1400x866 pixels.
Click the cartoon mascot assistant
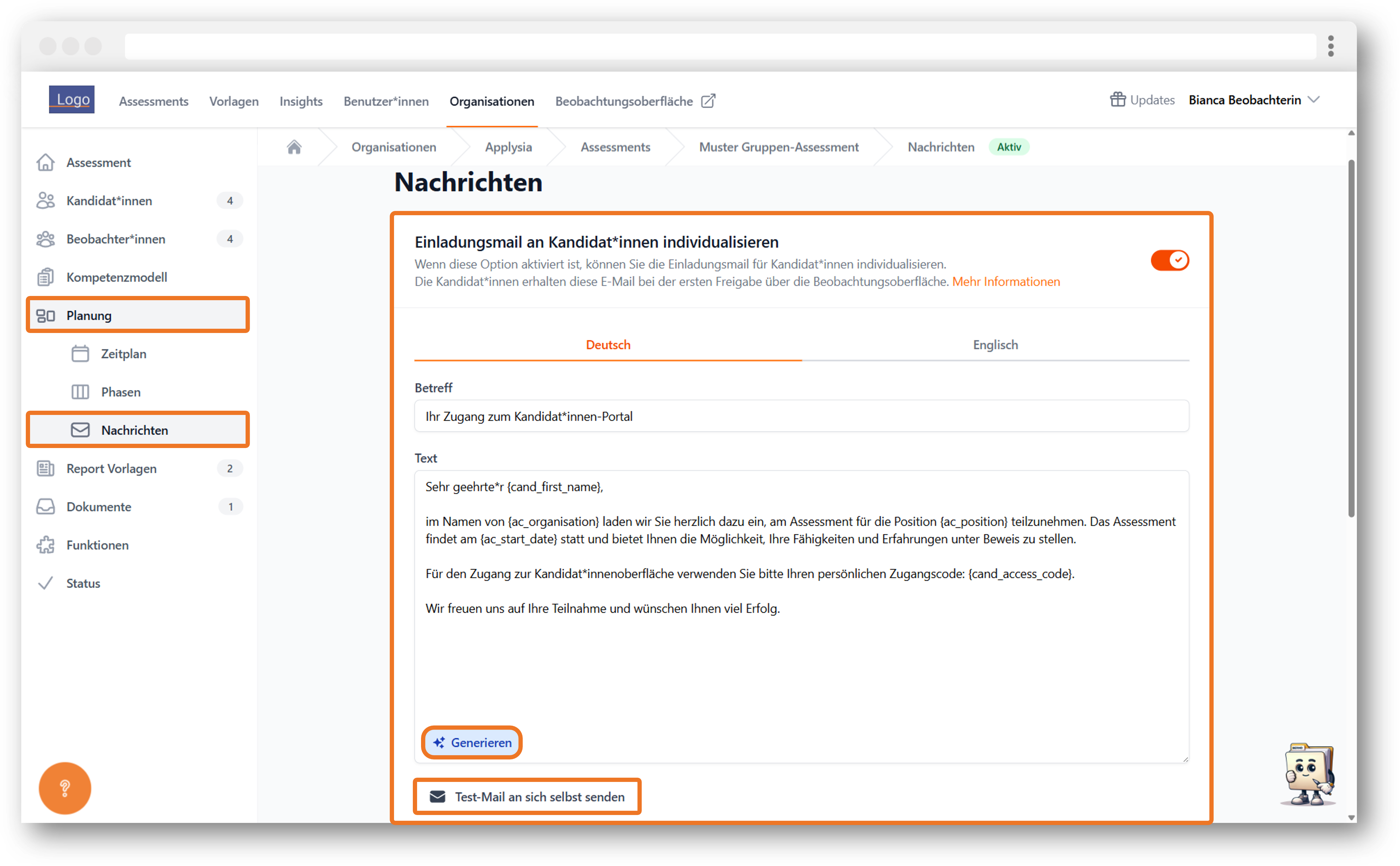tap(1308, 774)
